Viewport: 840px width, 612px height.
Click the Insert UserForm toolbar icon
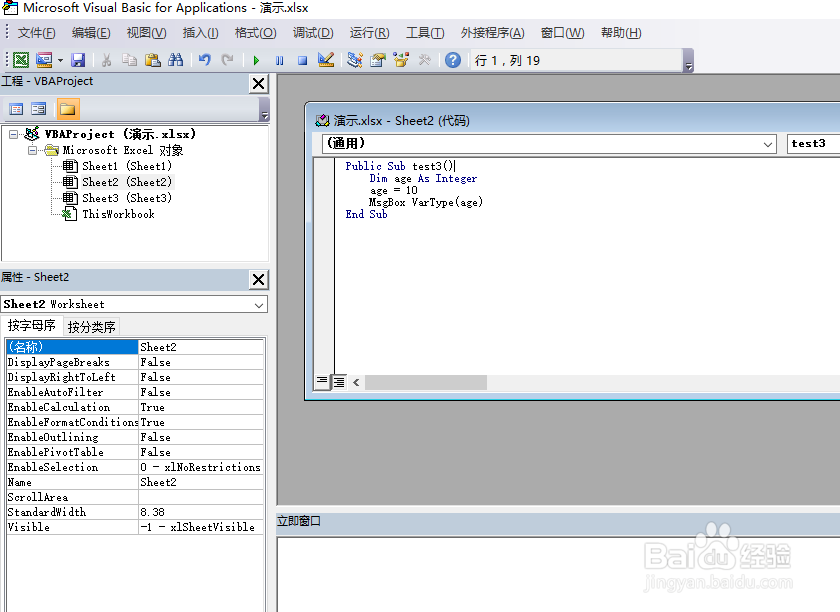coord(44,60)
